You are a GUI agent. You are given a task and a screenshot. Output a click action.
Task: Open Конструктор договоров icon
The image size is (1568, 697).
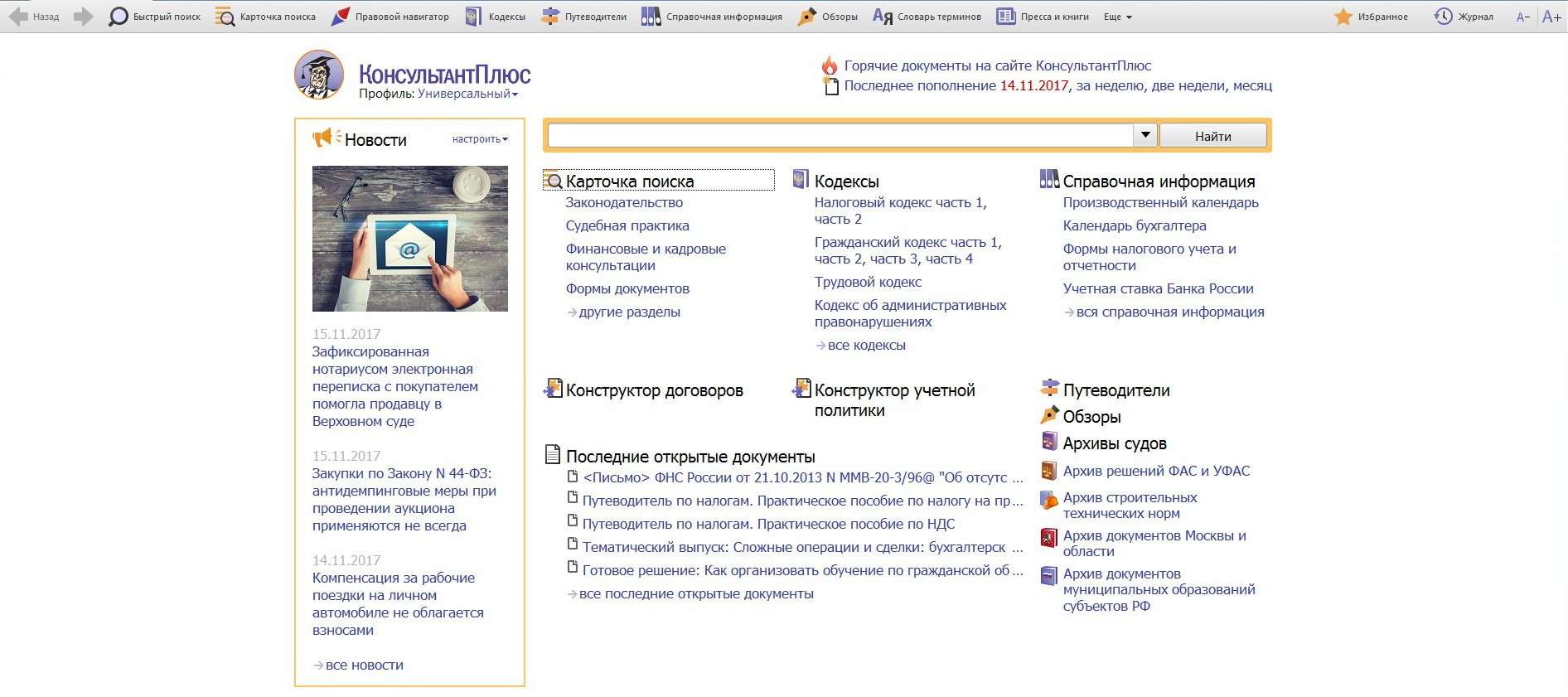[x=553, y=388]
